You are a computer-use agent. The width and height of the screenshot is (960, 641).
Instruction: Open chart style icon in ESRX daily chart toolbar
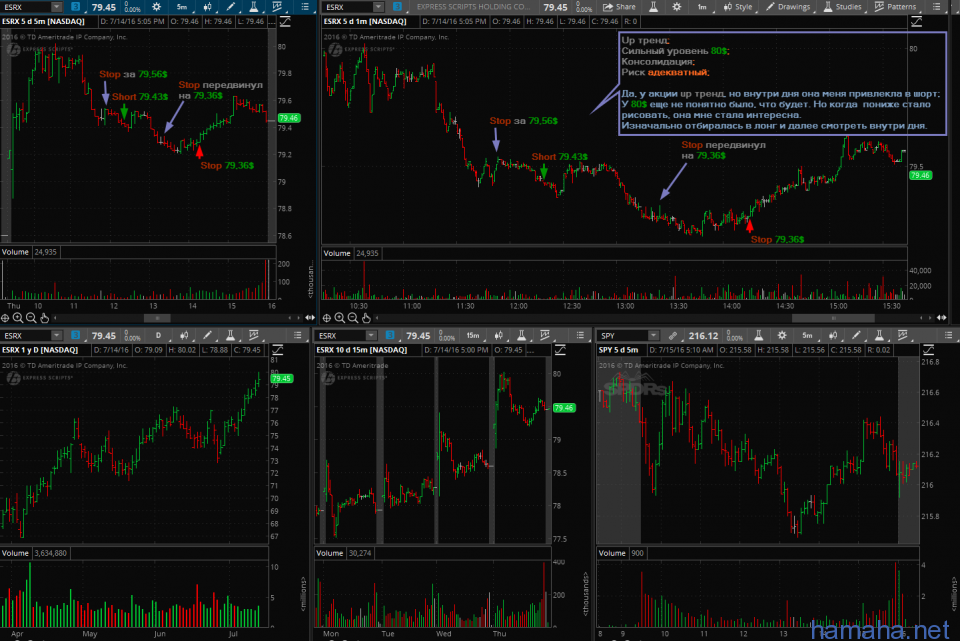pyautogui.click(x=184, y=335)
